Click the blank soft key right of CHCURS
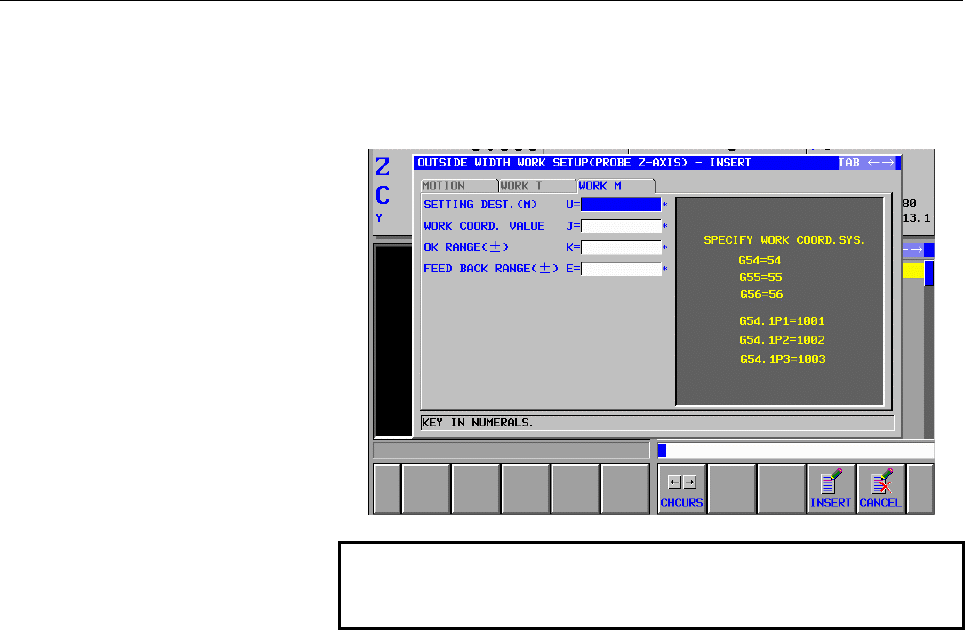Screen dimensions: 965x630 click(x=732, y=488)
